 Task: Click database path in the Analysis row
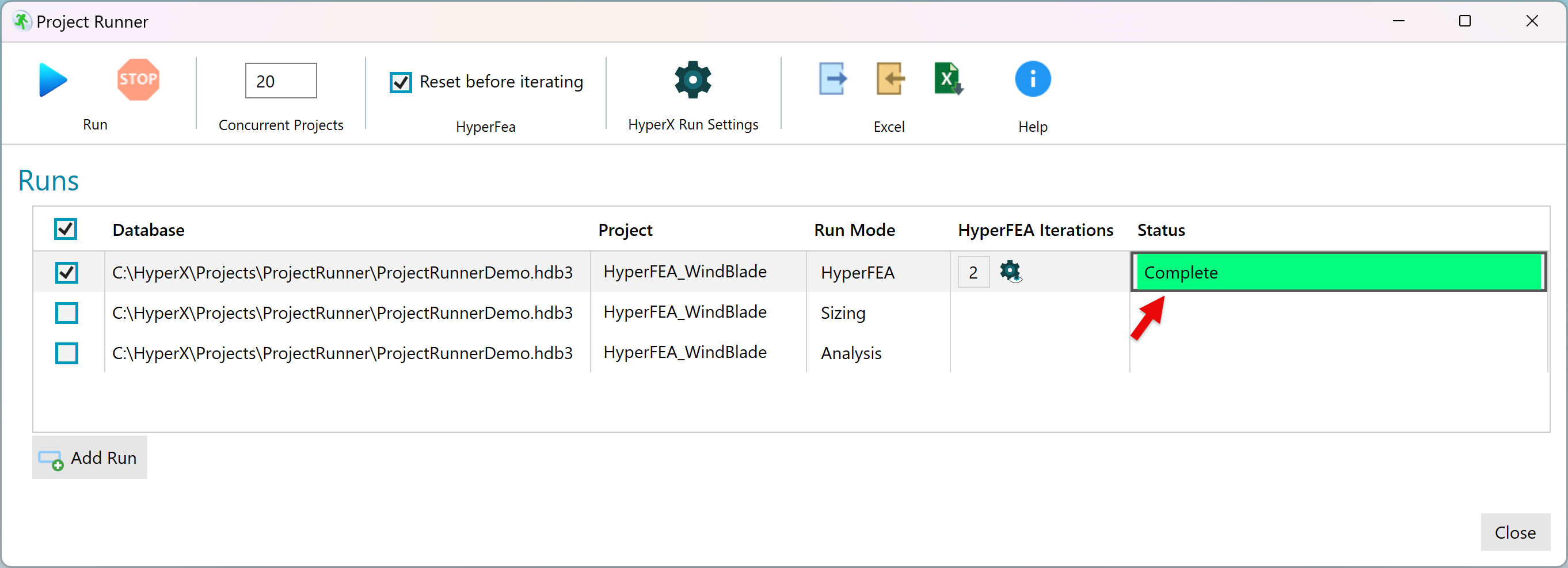[x=342, y=353]
